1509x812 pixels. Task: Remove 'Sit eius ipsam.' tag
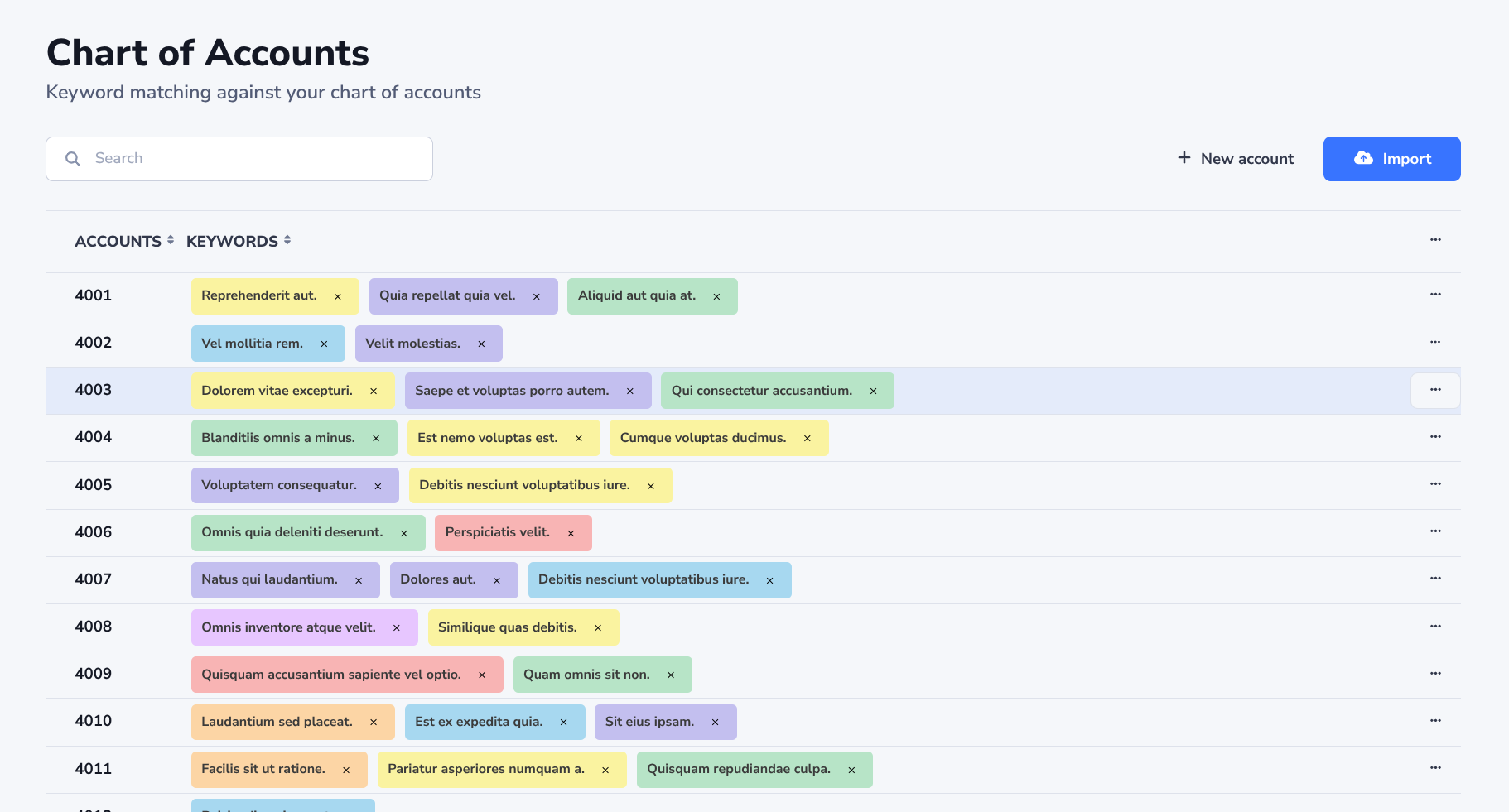click(x=716, y=722)
